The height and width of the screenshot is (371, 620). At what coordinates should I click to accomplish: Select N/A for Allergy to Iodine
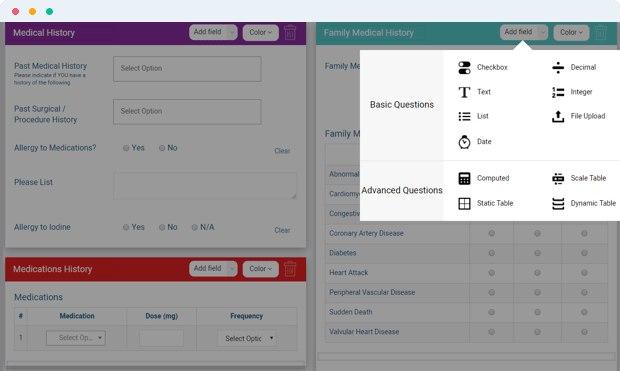click(194, 227)
